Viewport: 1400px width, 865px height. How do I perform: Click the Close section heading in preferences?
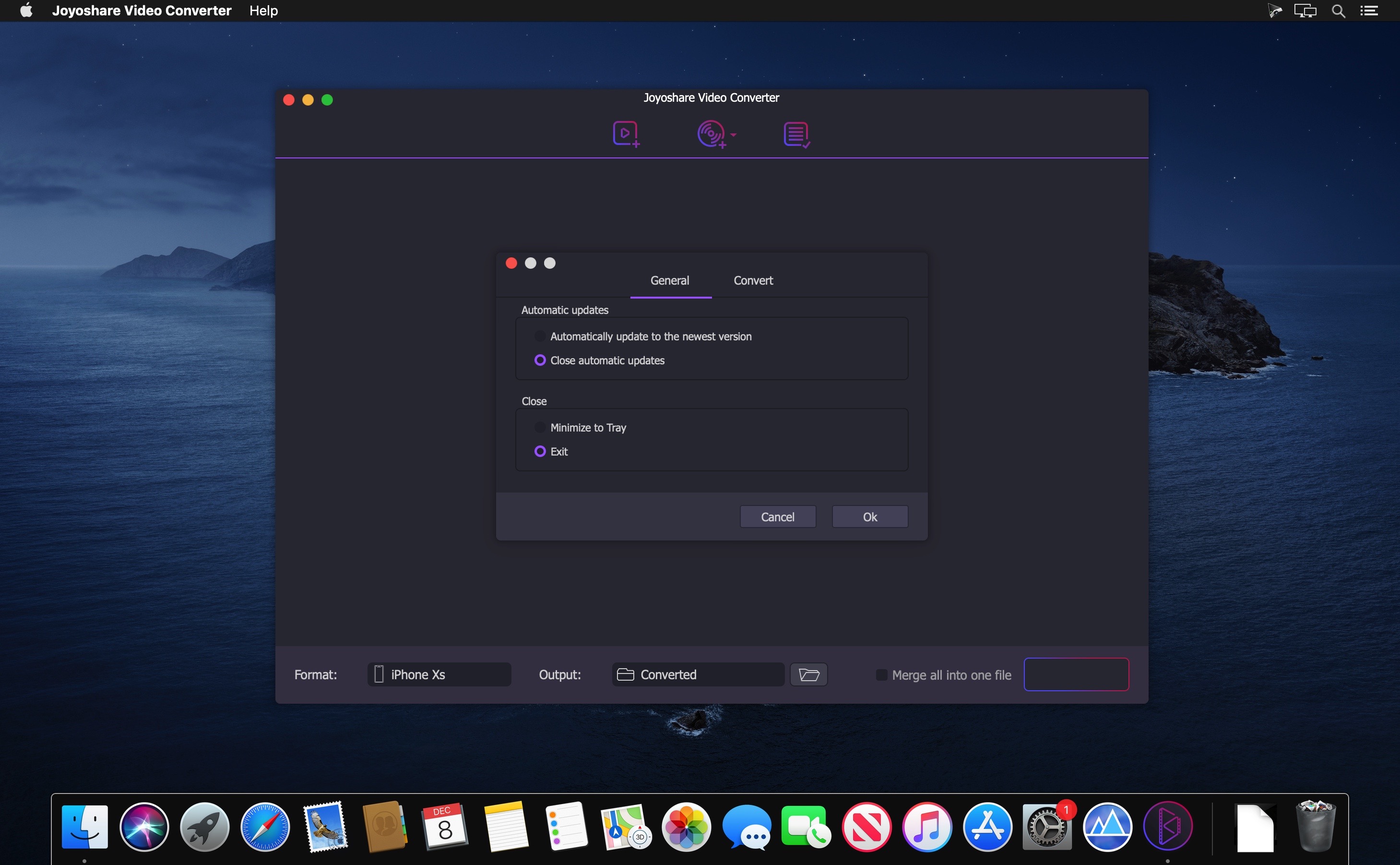pyautogui.click(x=534, y=401)
